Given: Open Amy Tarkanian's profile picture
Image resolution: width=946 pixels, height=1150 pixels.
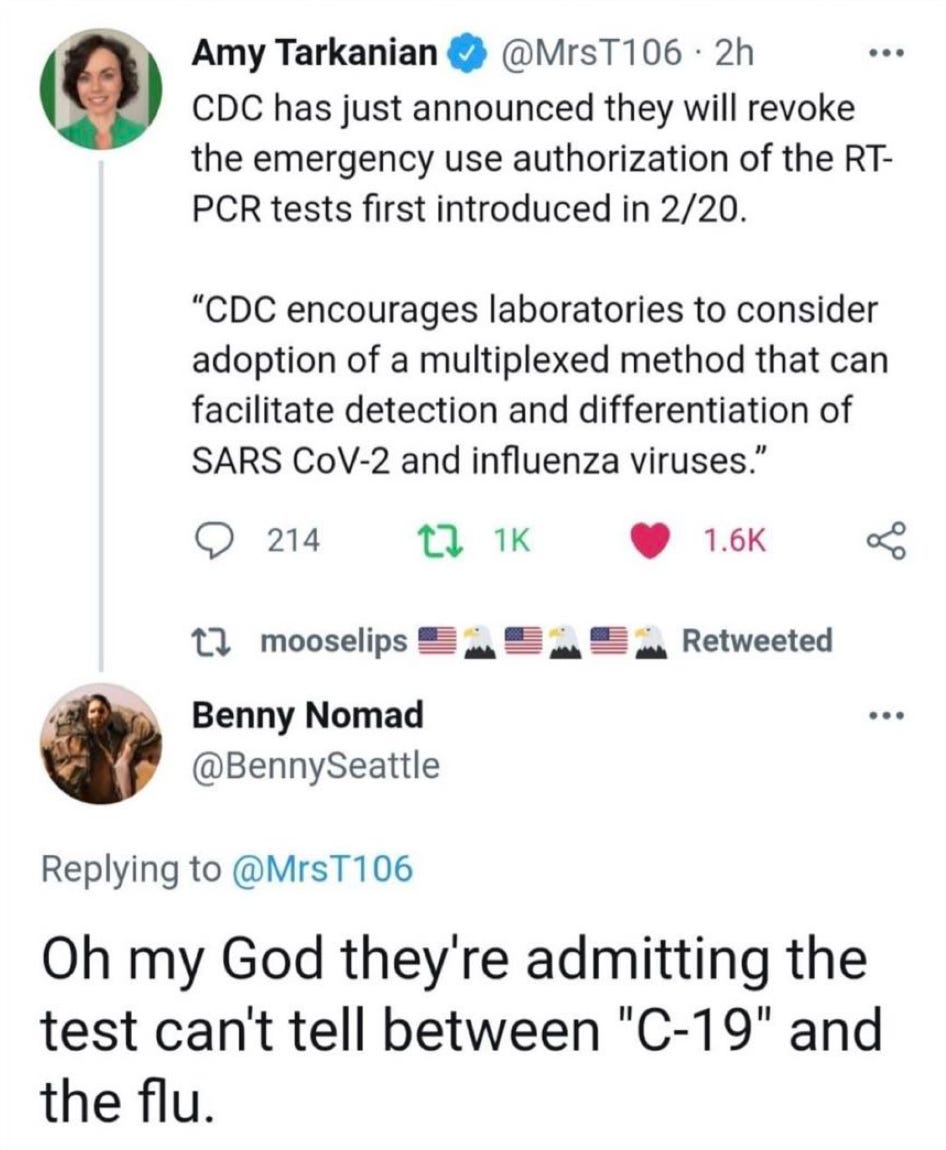Looking at the screenshot, I should point(100,88).
